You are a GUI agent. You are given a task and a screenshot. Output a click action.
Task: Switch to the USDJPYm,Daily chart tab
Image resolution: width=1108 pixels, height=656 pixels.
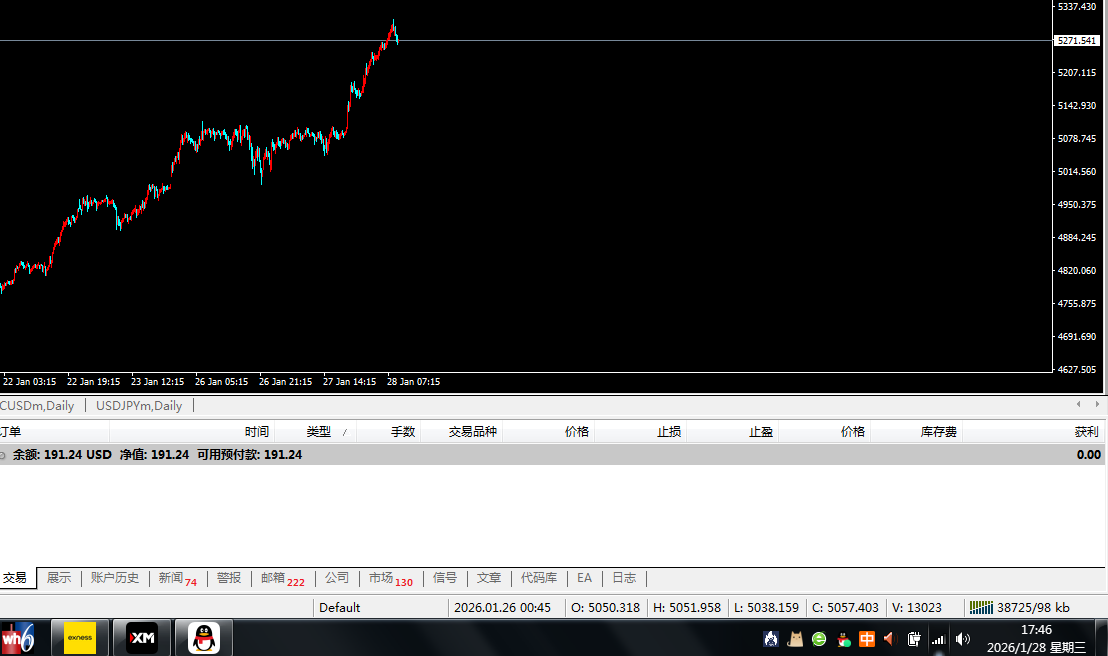pyautogui.click(x=139, y=406)
